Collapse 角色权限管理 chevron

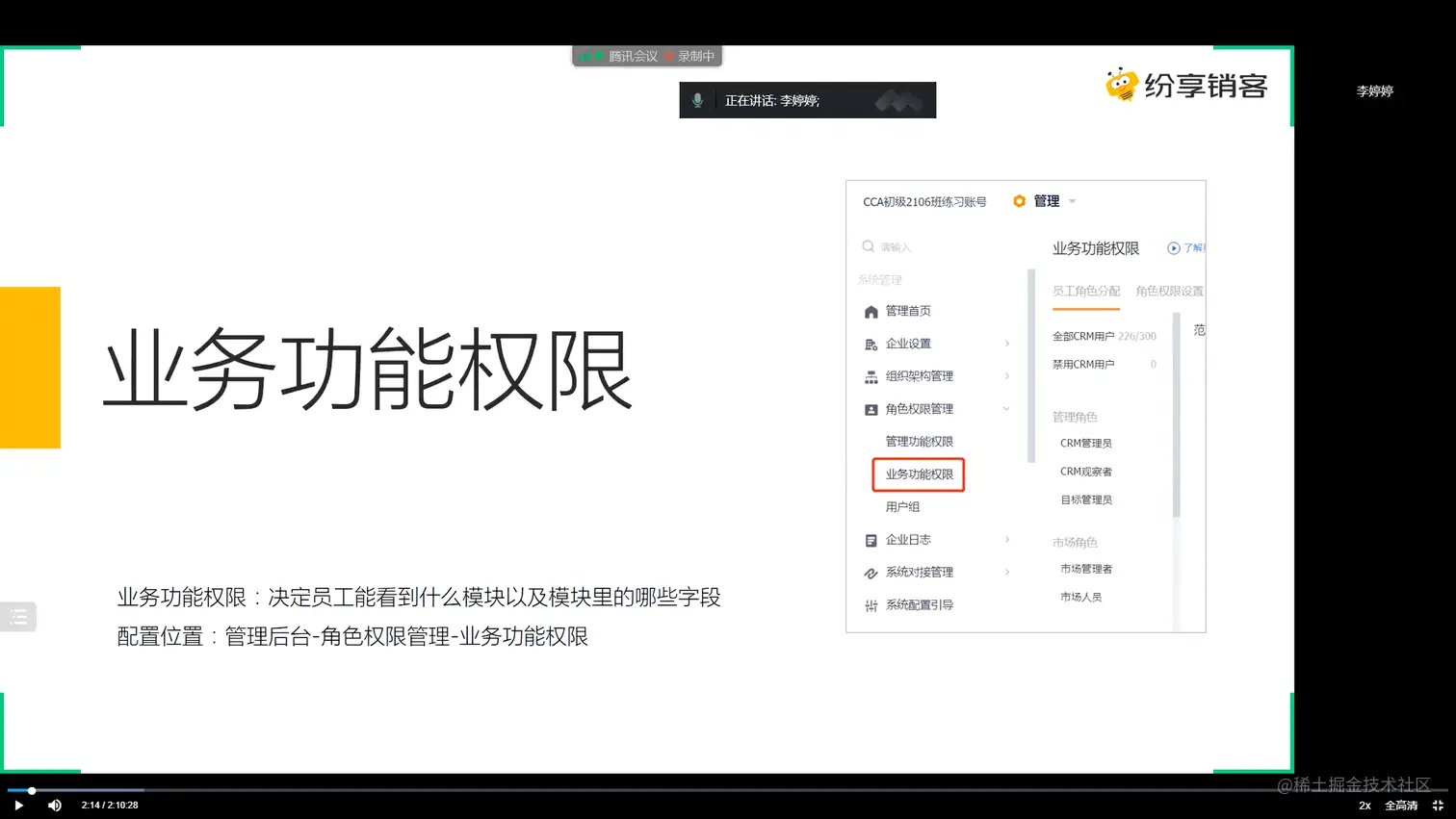tap(1006, 409)
